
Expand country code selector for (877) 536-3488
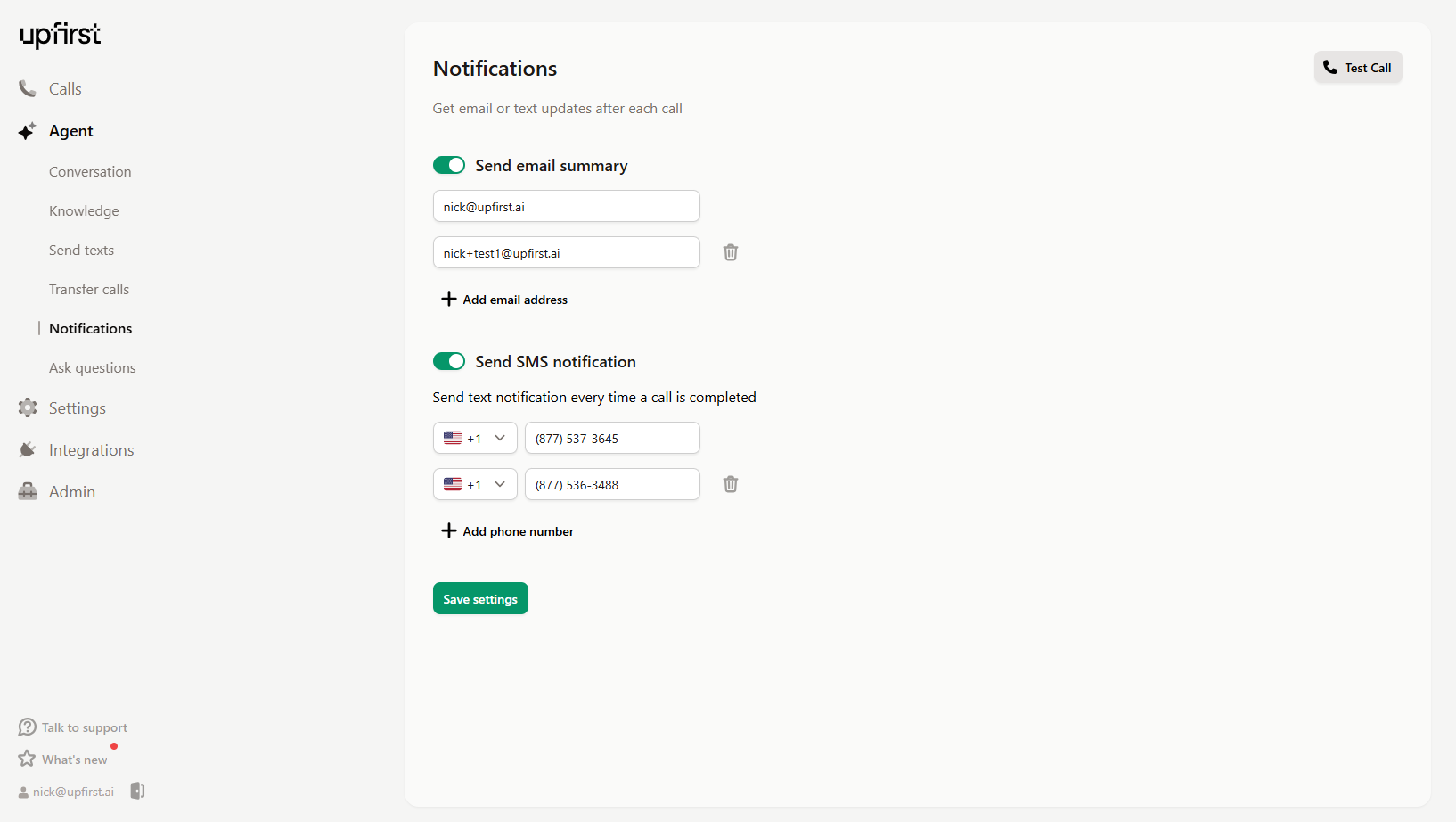(475, 484)
